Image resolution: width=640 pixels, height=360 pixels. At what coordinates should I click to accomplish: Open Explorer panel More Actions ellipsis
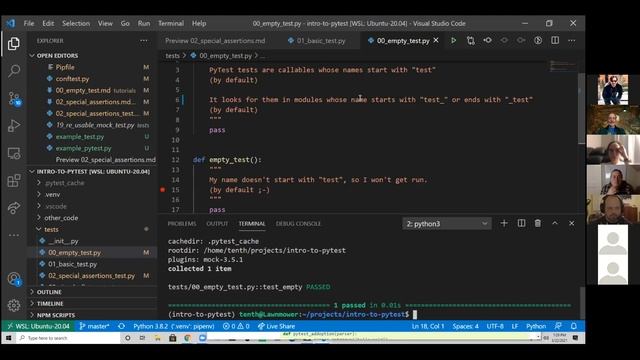click(x=144, y=40)
